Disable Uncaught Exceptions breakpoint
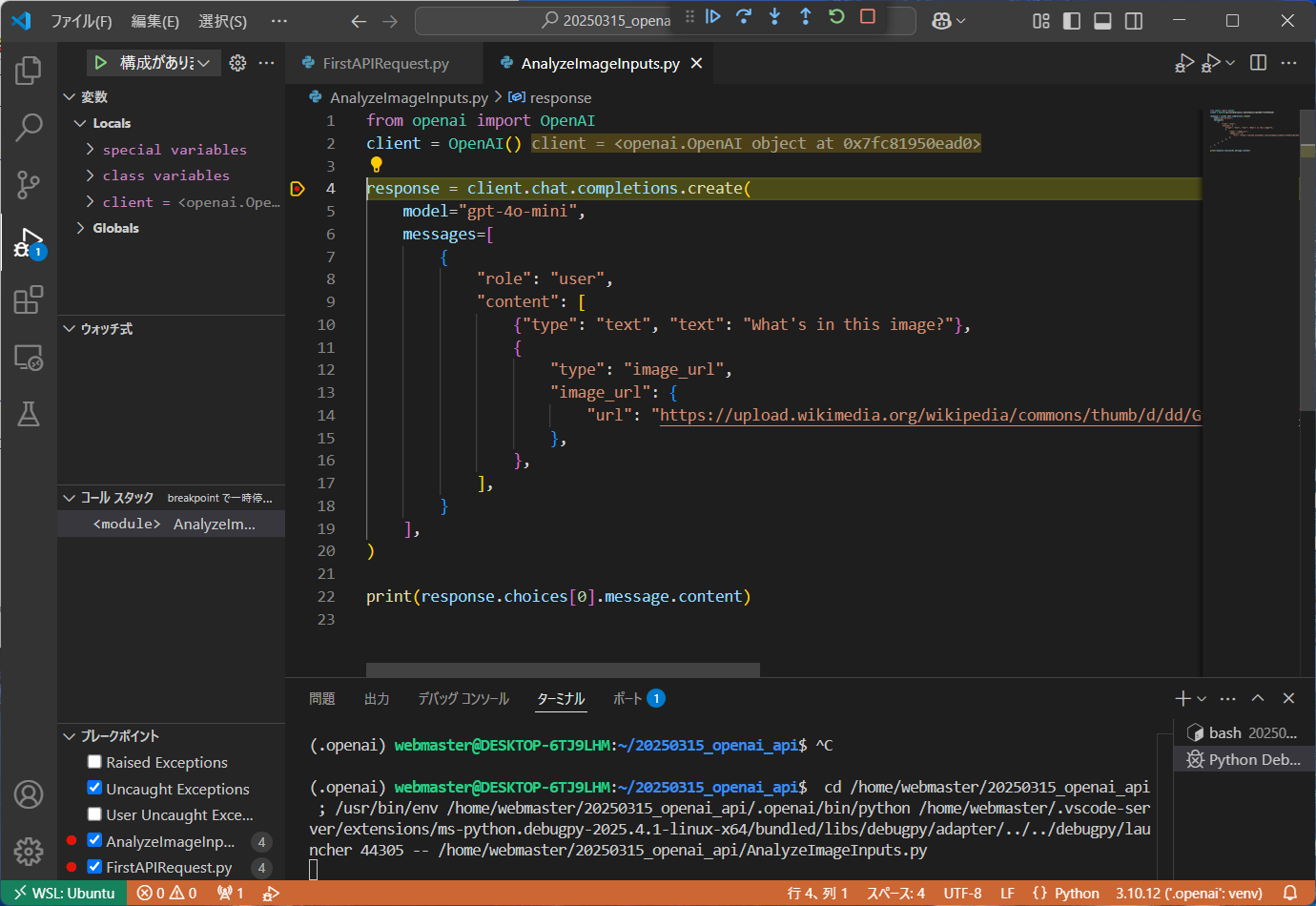Viewport: 1316px width, 906px height. click(94, 788)
